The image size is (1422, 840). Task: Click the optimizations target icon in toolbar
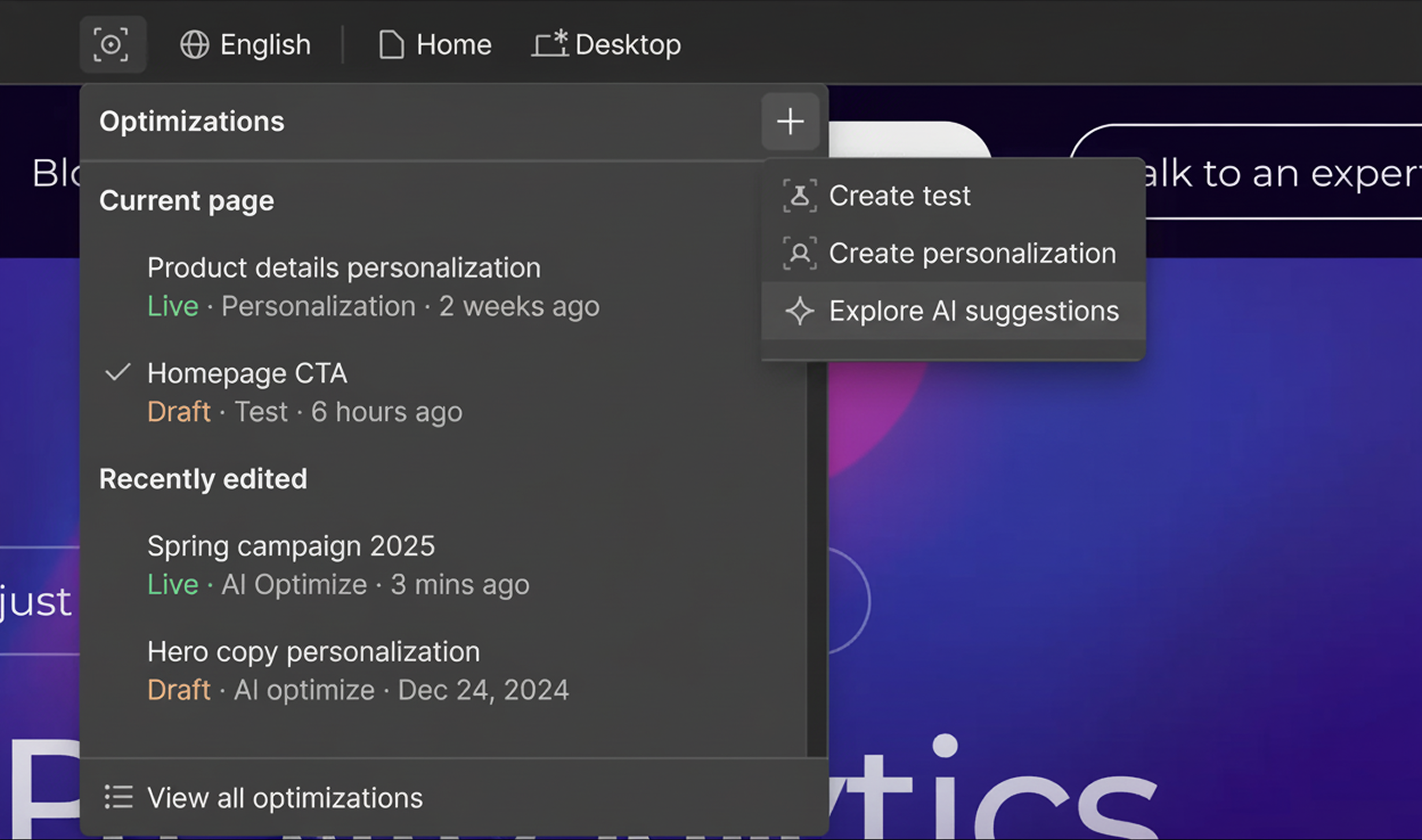(x=112, y=44)
